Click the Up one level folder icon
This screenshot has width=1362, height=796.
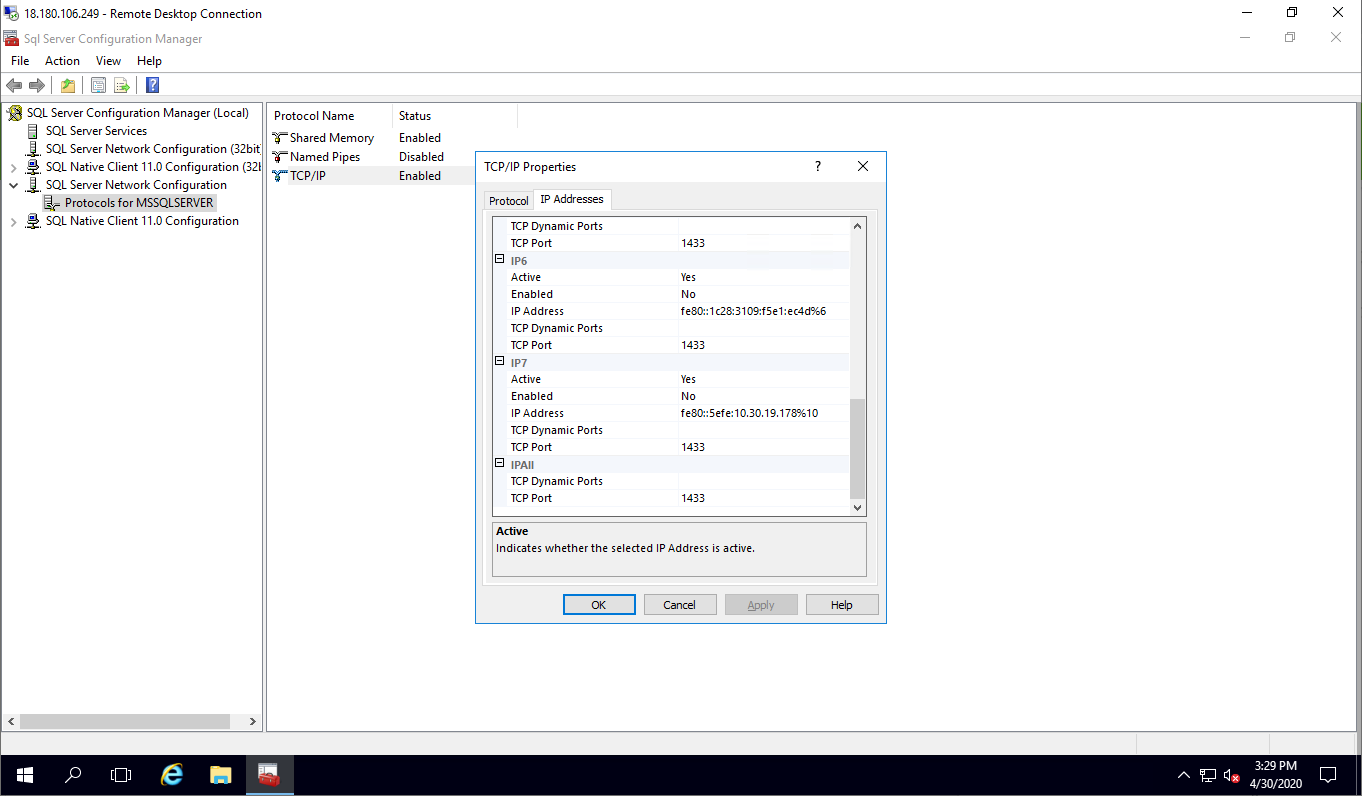tap(68, 85)
